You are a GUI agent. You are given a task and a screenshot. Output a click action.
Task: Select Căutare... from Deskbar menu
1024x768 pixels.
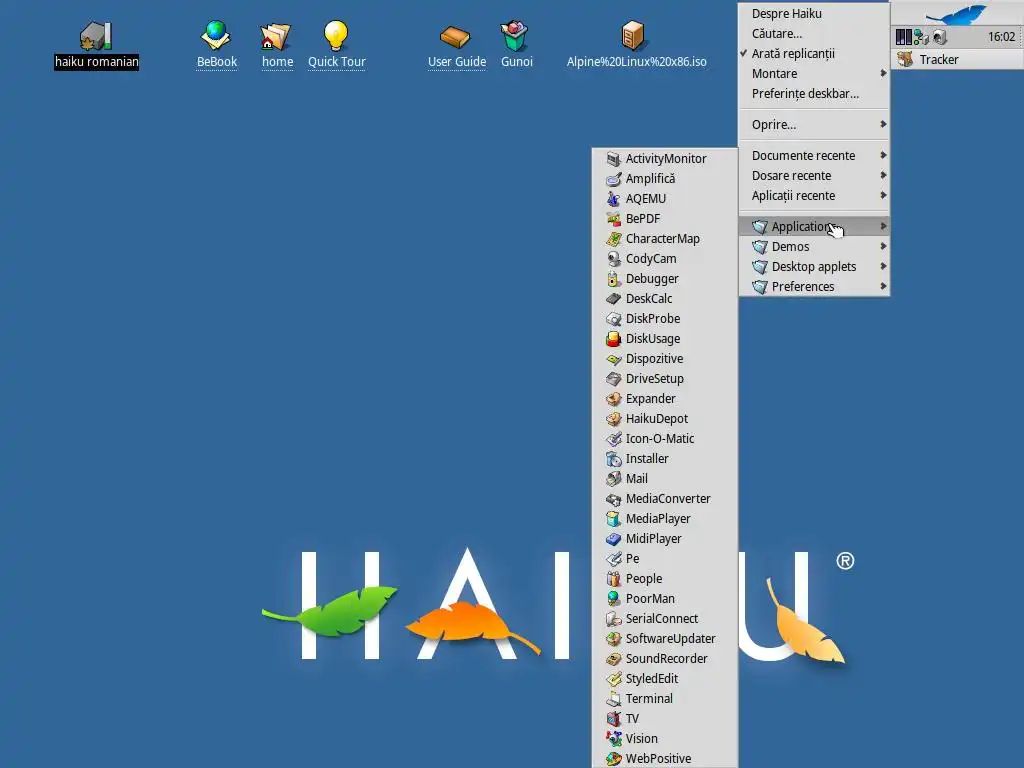tap(814, 34)
